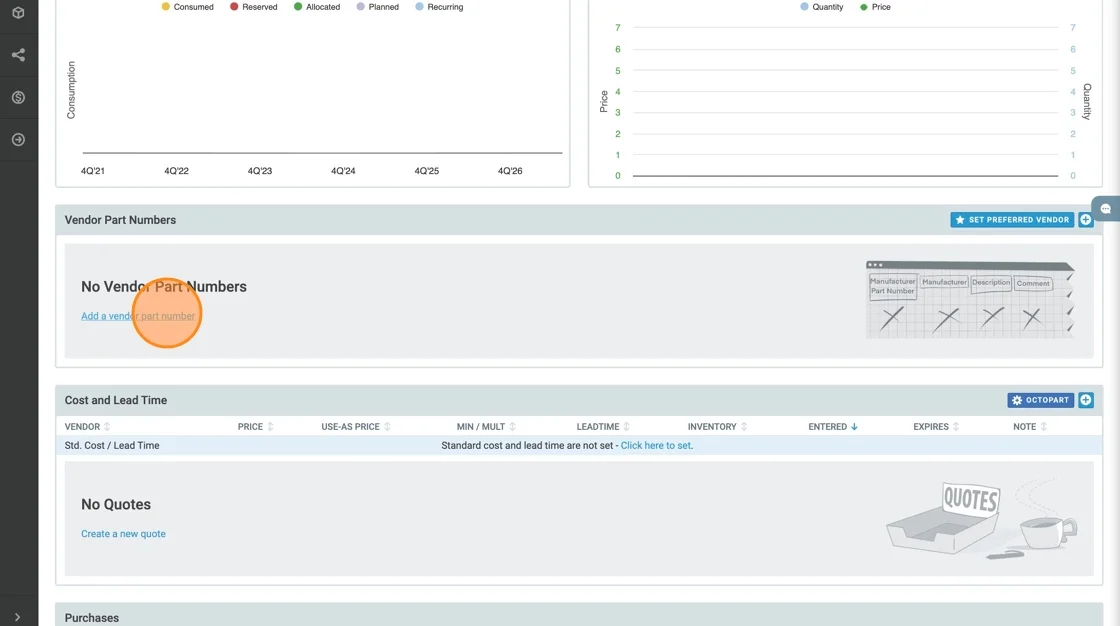This screenshot has height=626, width=1120.
Task: Expand the sidebar with bottom chevron
Action: [x=18, y=617]
